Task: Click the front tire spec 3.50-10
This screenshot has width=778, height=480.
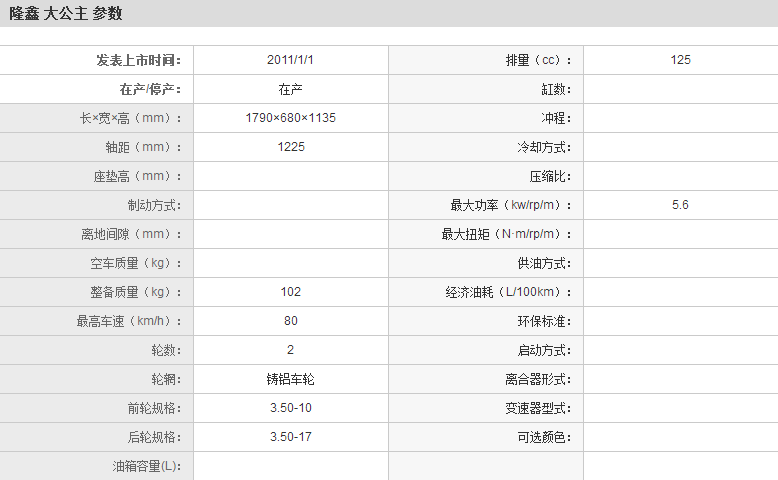Action: click(290, 408)
